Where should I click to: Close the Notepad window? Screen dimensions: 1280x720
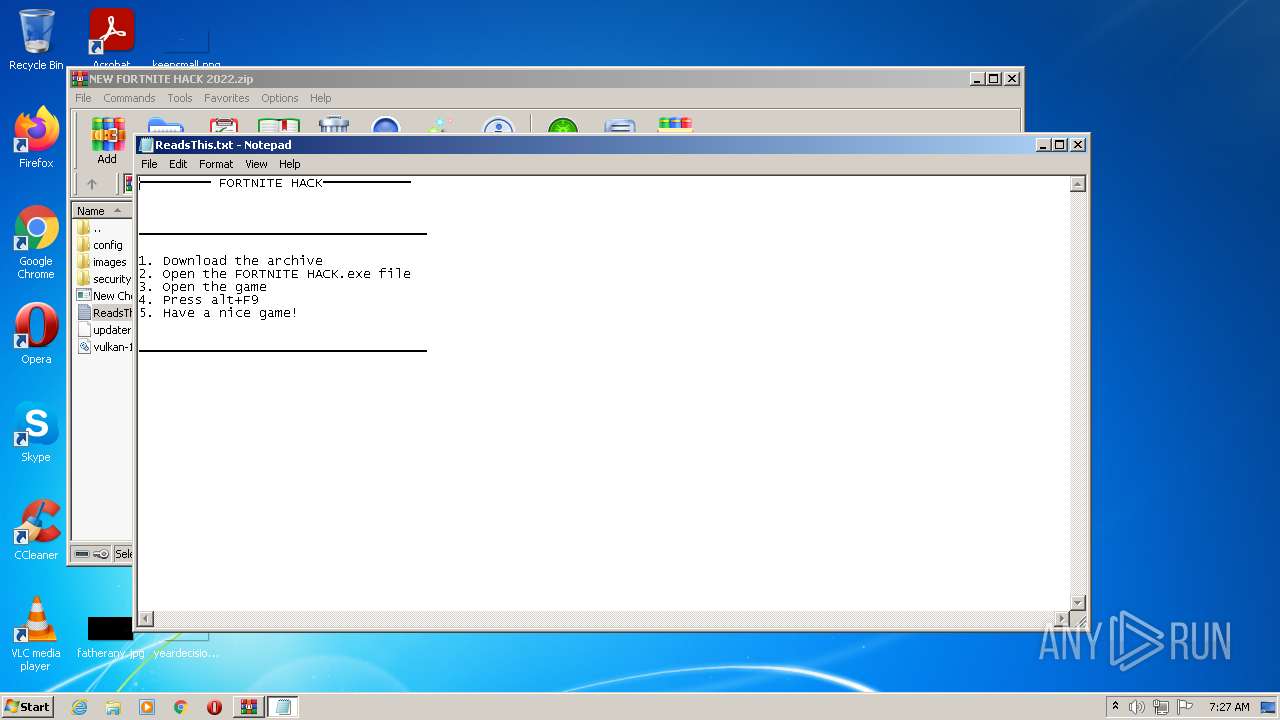coord(1078,145)
